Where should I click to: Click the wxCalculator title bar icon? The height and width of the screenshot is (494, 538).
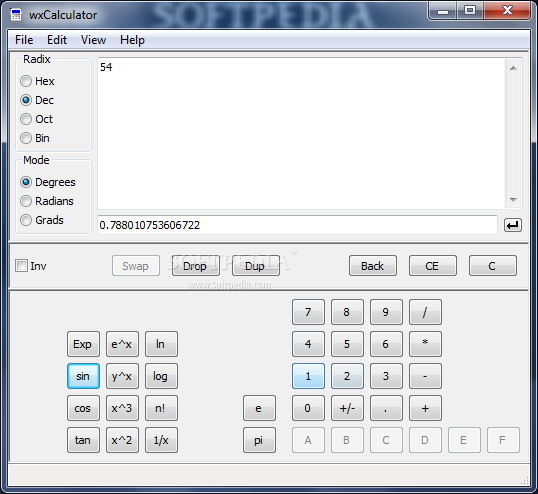[x=16, y=15]
